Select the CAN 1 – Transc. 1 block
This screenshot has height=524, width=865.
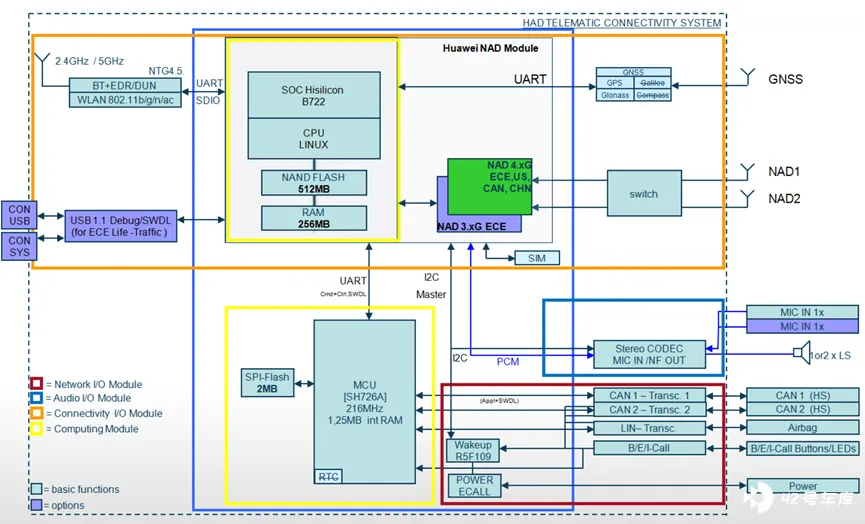tap(649, 395)
